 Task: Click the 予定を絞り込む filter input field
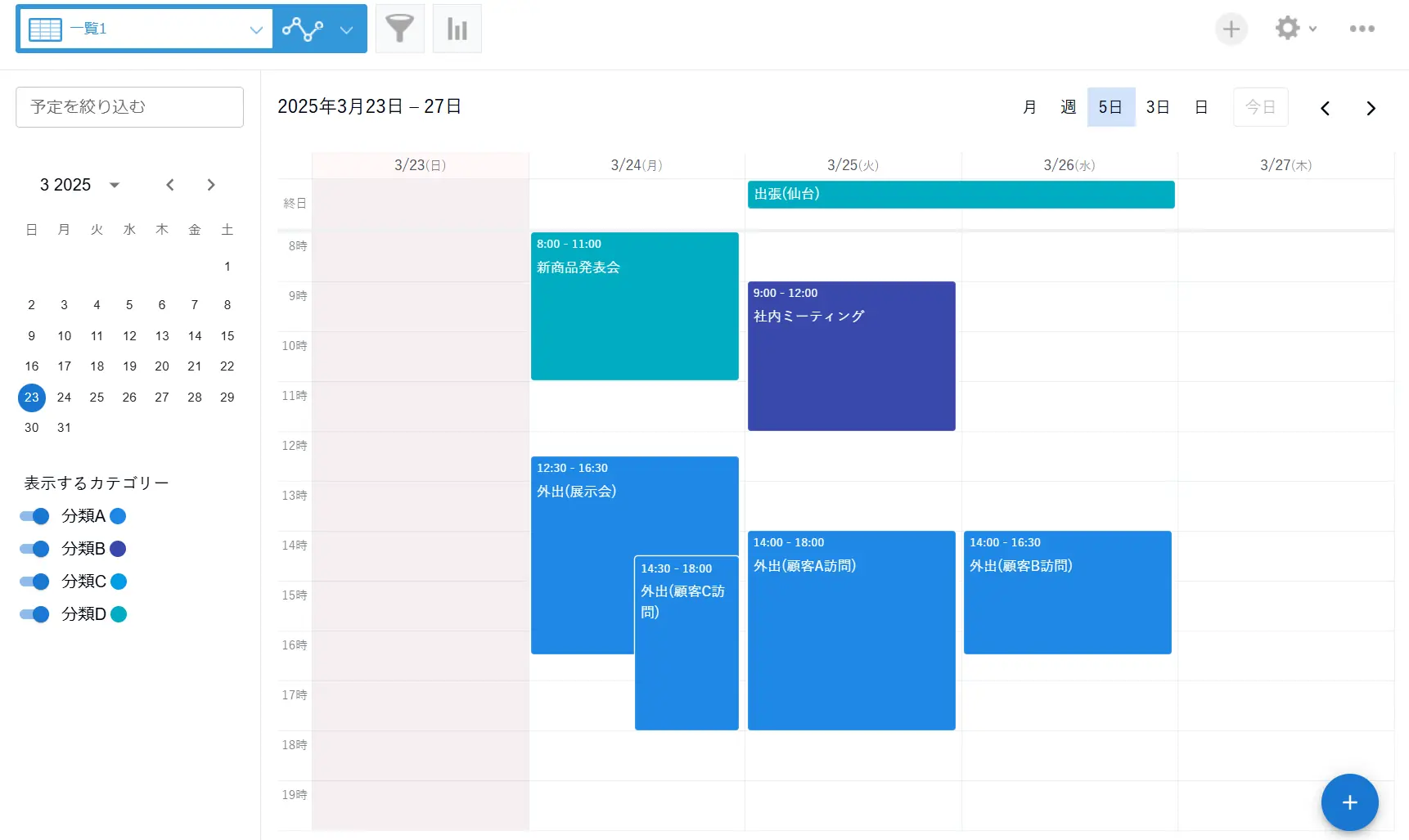[x=129, y=107]
